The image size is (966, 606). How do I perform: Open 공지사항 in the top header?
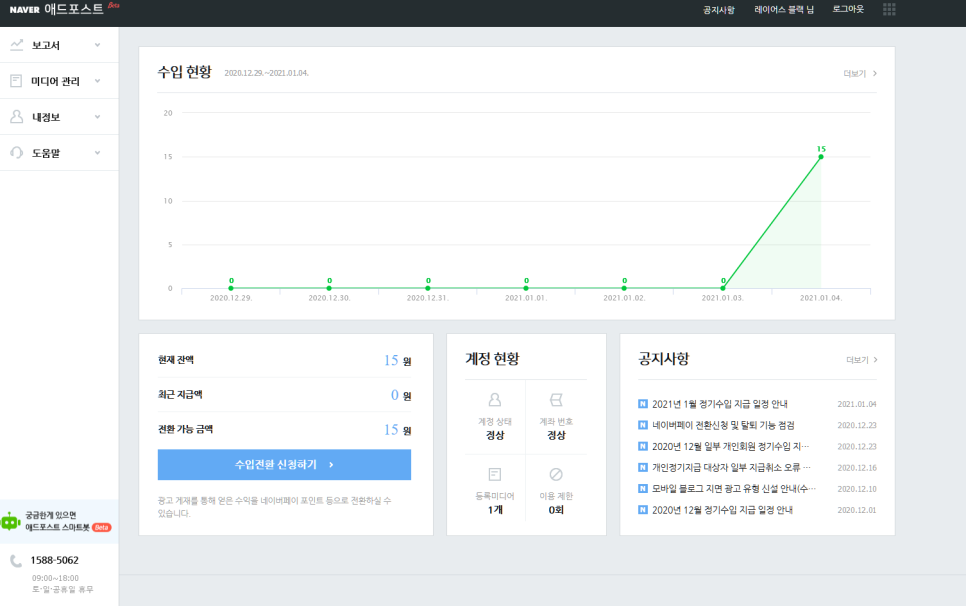[x=719, y=10]
